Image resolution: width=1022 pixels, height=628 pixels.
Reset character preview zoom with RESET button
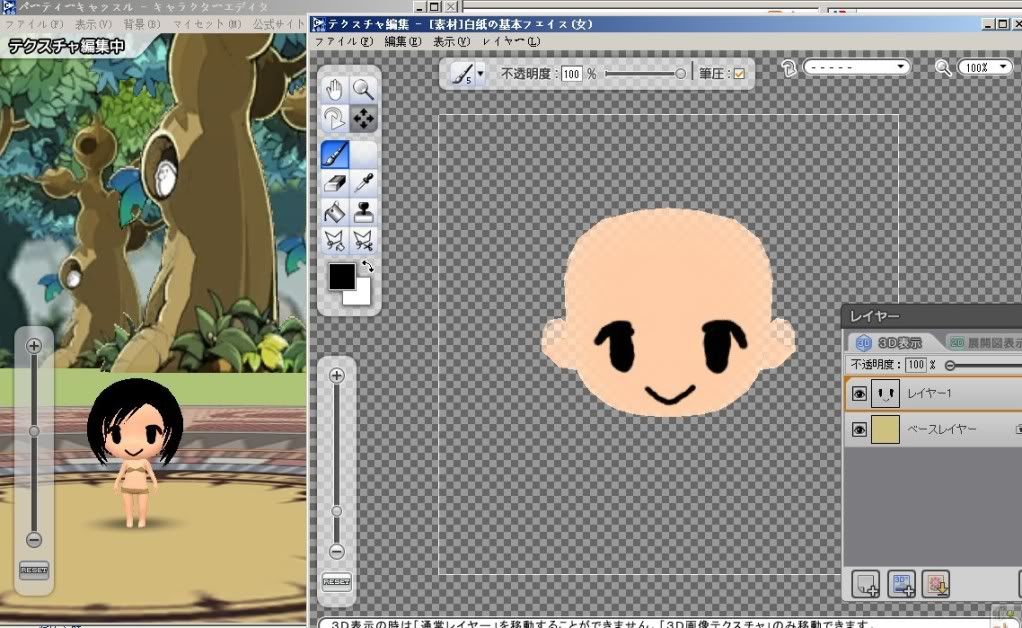coord(34,570)
